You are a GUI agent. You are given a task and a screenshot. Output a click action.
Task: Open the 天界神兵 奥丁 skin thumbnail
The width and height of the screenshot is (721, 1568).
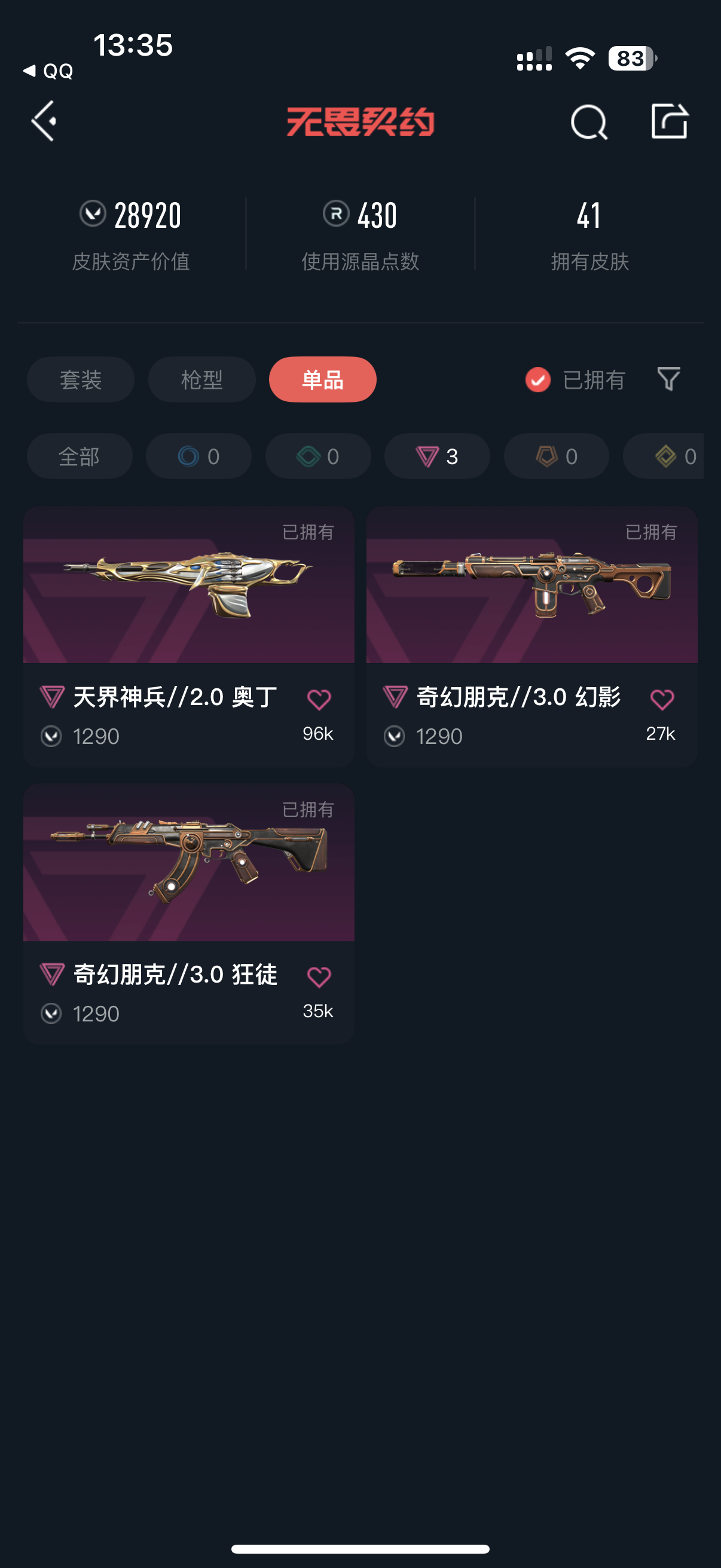click(x=188, y=585)
